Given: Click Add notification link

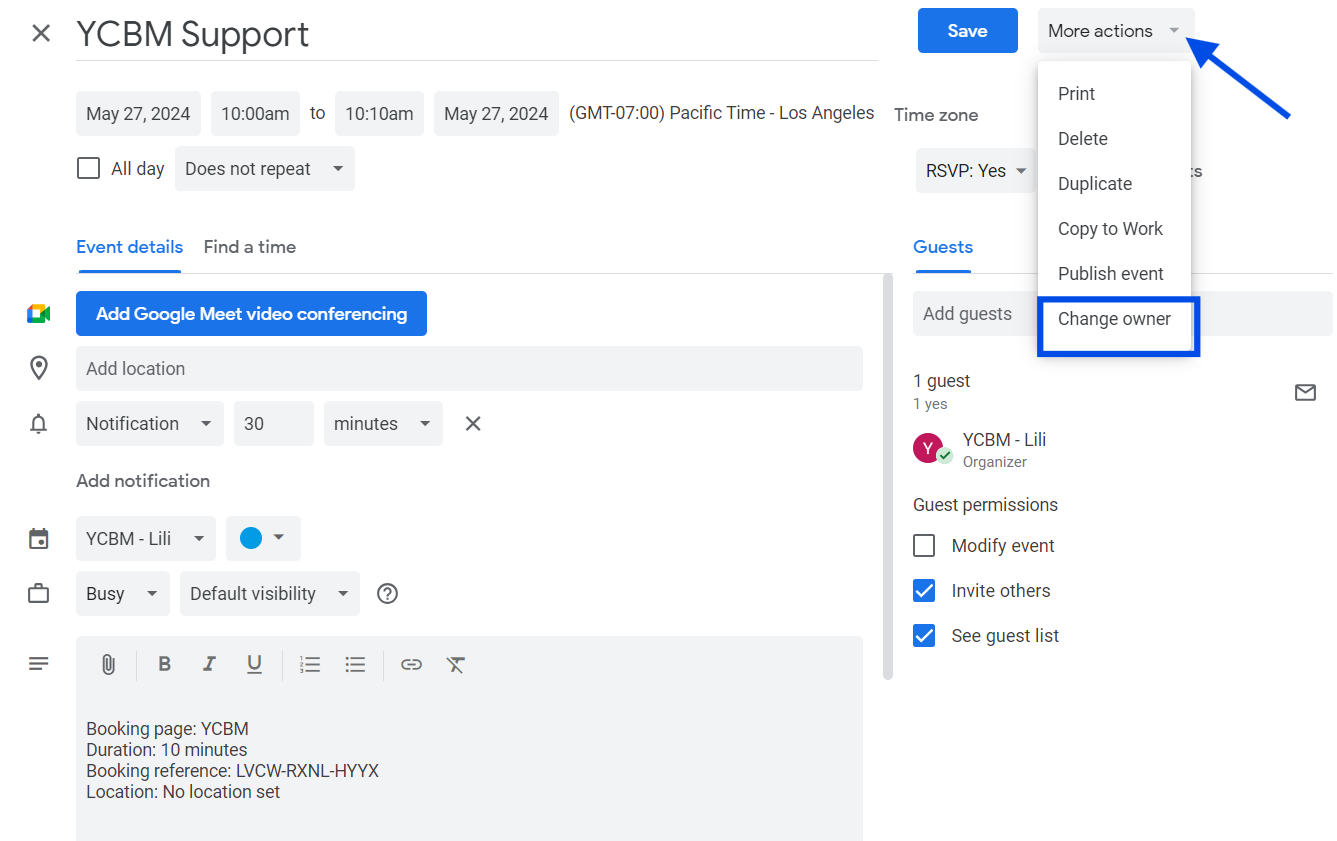Looking at the screenshot, I should pyautogui.click(x=143, y=481).
